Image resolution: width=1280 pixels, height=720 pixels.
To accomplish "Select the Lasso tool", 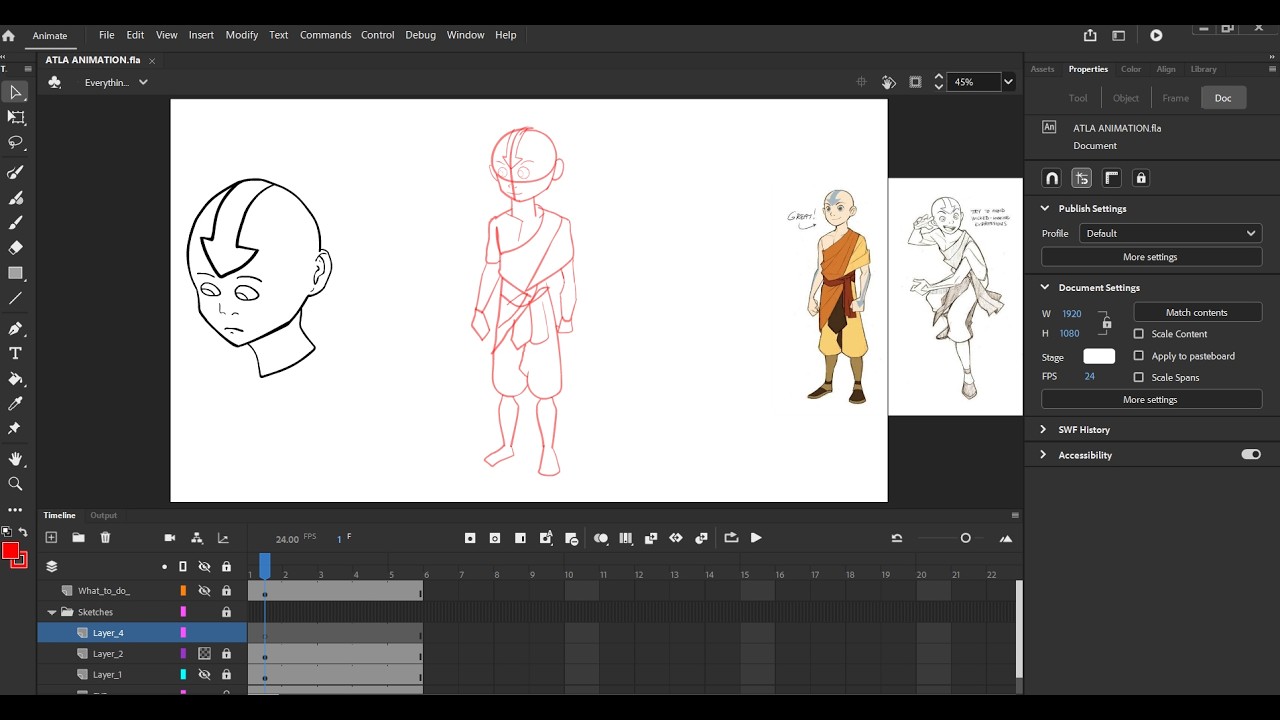I will click(x=15, y=142).
